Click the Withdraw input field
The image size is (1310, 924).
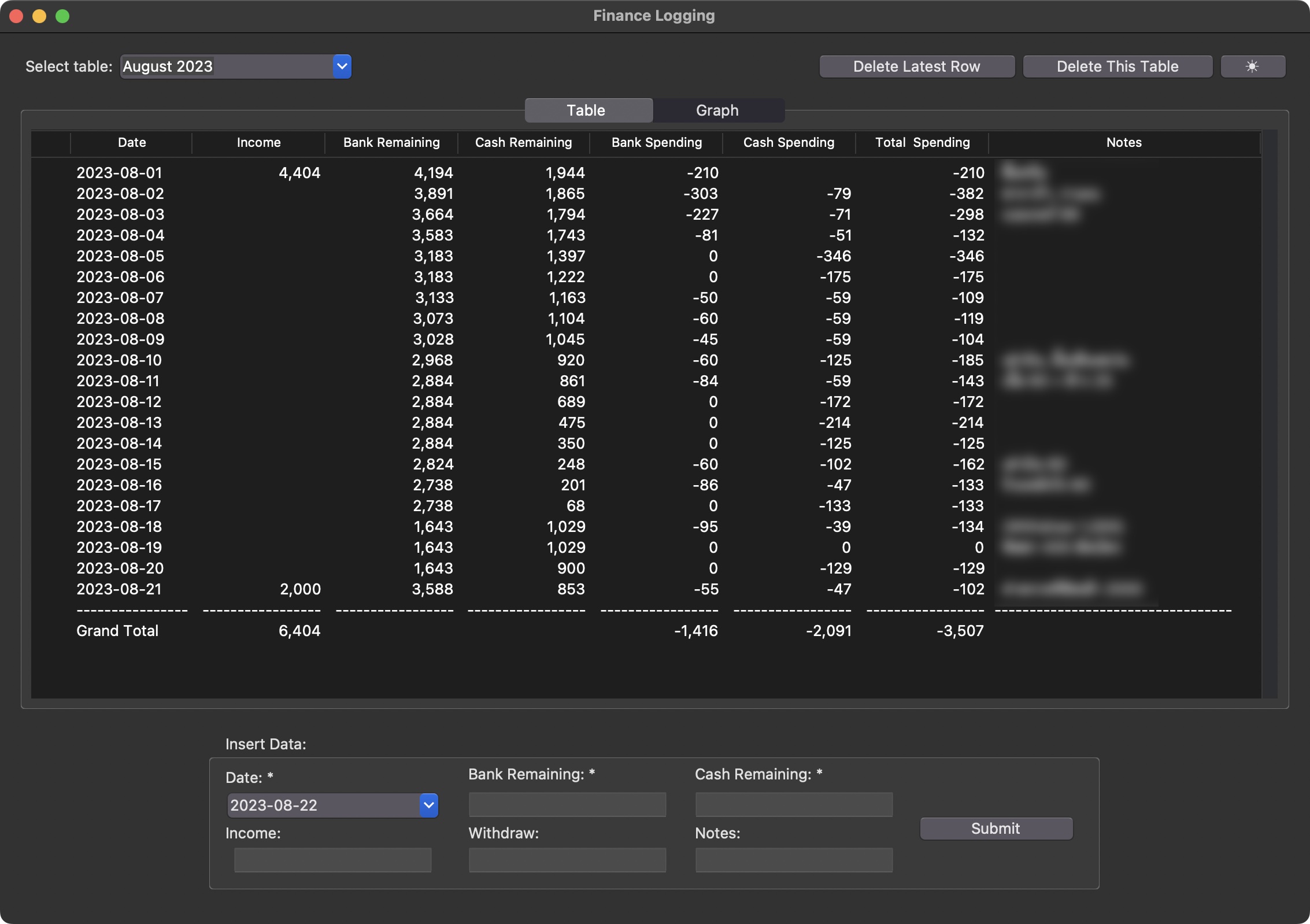coord(567,860)
